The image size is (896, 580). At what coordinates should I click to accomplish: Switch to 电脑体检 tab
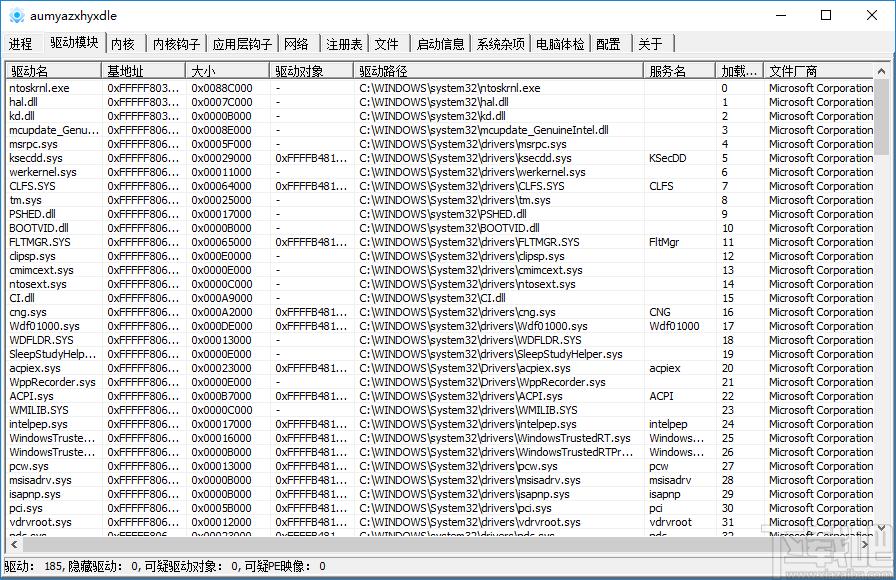[560, 44]
